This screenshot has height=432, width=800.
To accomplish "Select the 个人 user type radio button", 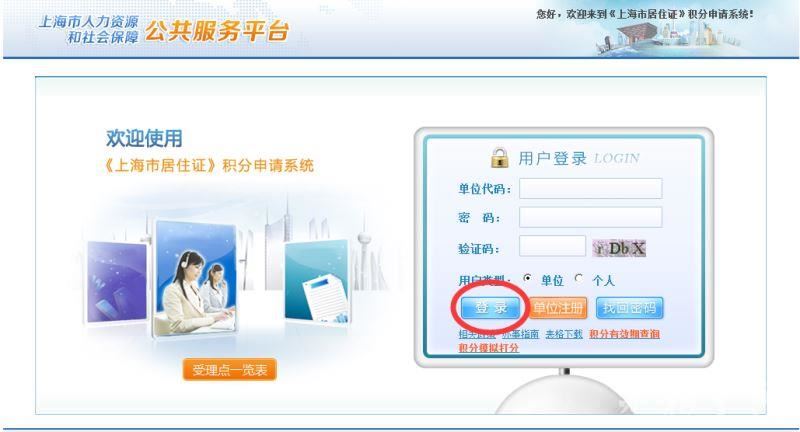I will [x=579, y=278].
